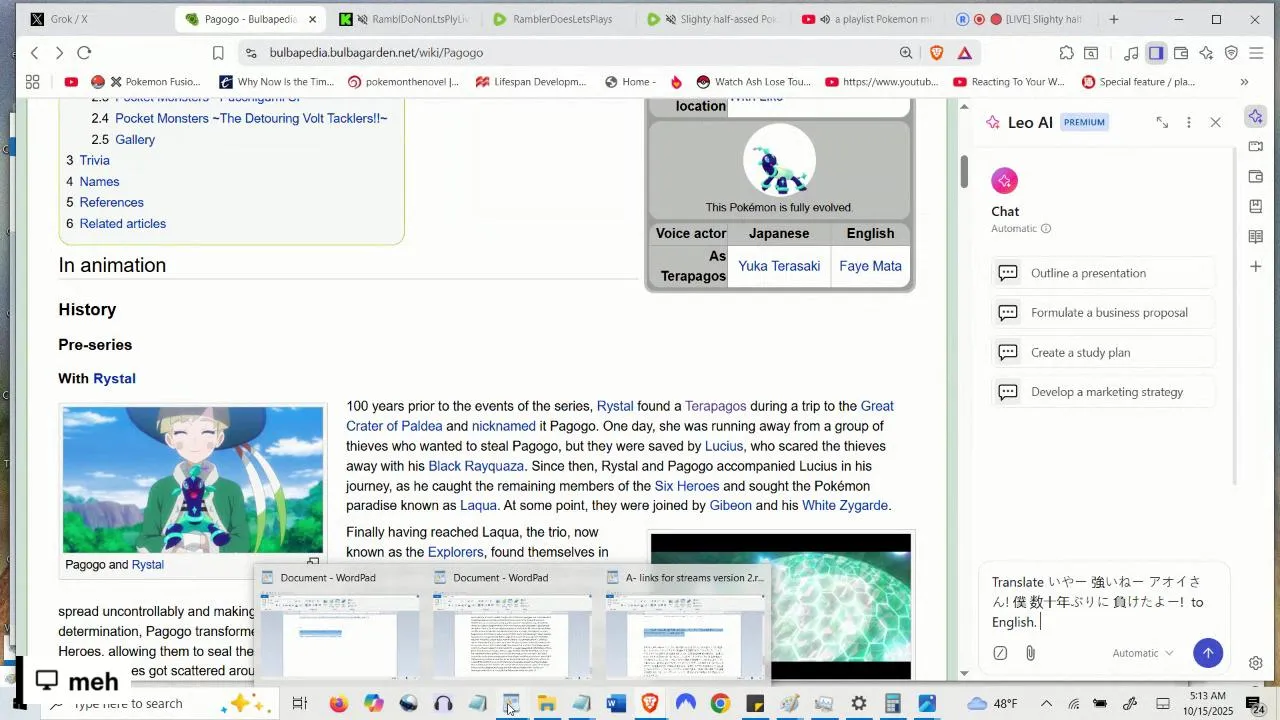1280x720 pixels.
Task: Open Pagogo and Rystal image thumbnail
Action: 193,480
